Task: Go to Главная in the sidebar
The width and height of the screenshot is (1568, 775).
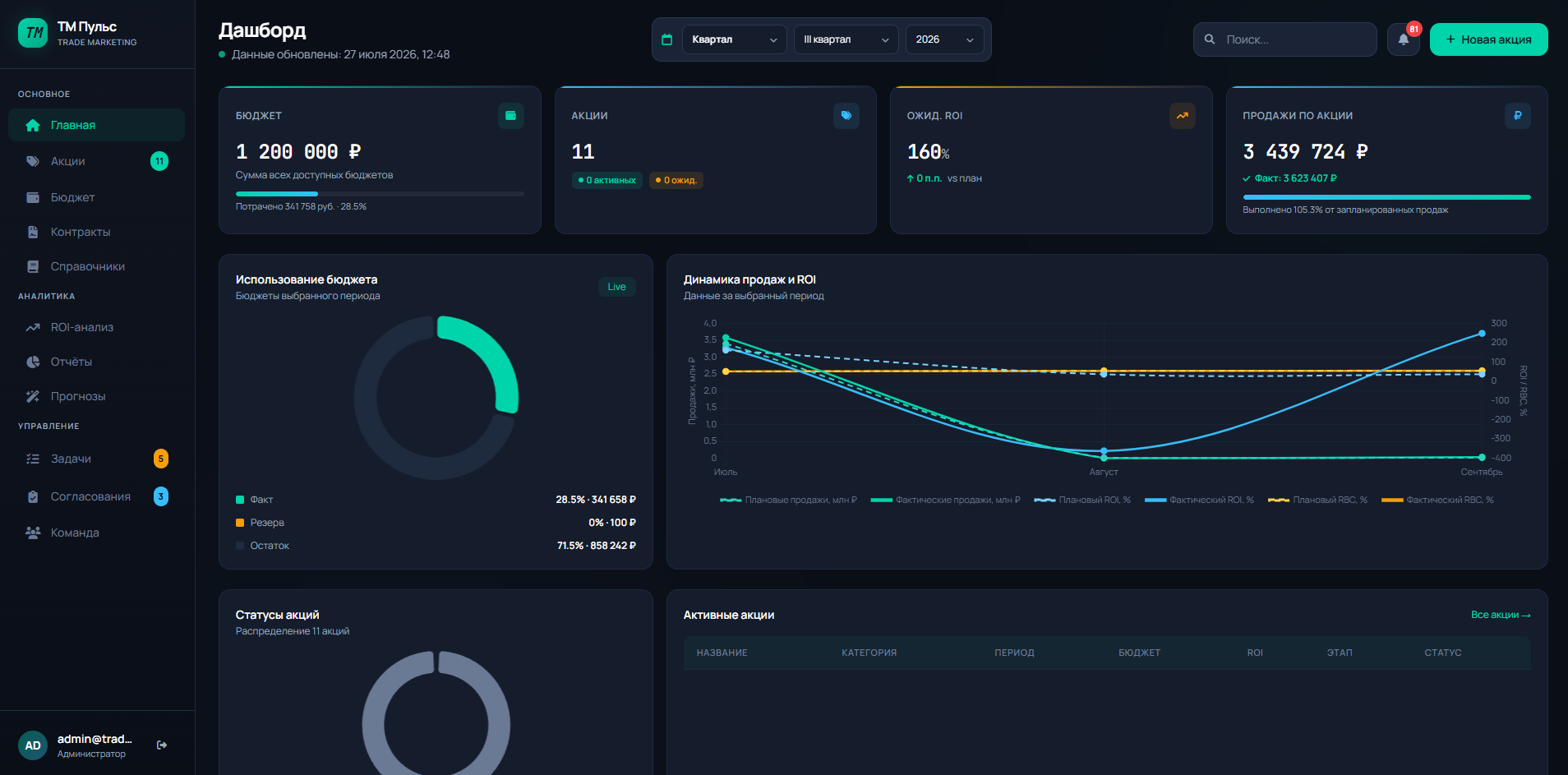Action: pos(97,125)
